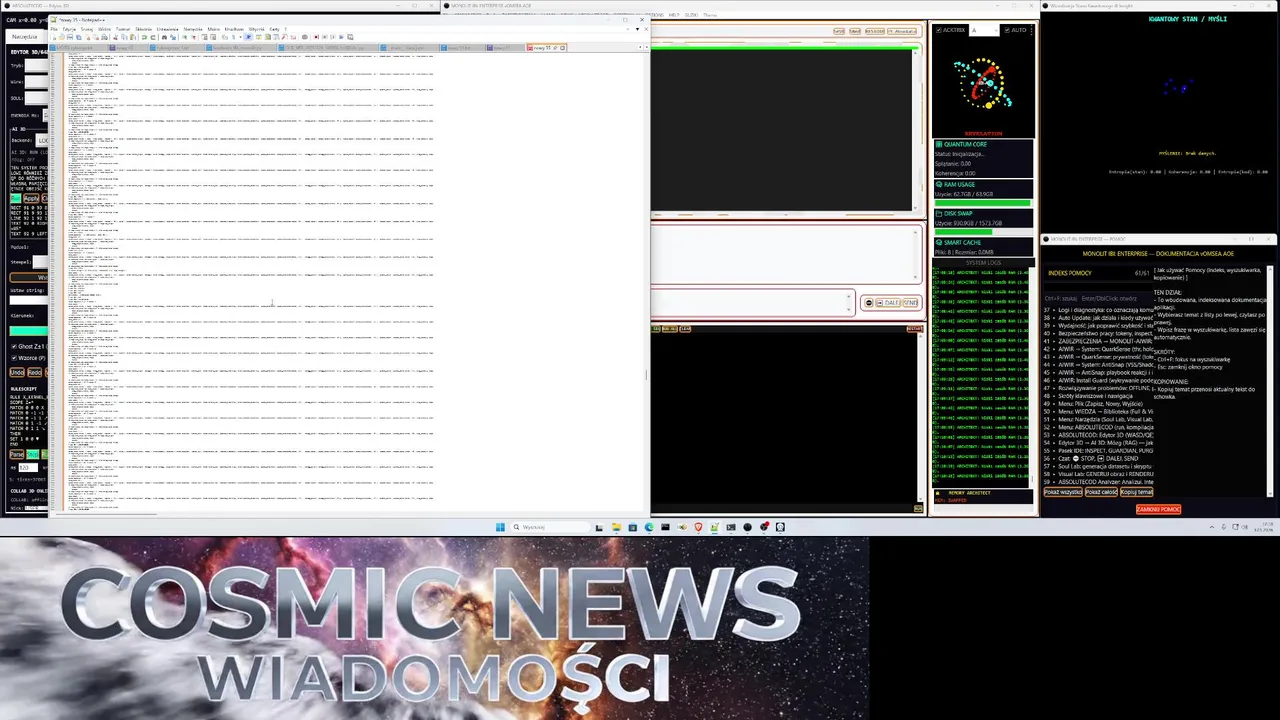Open the Ustawienia menu in Notepad++

(167, 29)
